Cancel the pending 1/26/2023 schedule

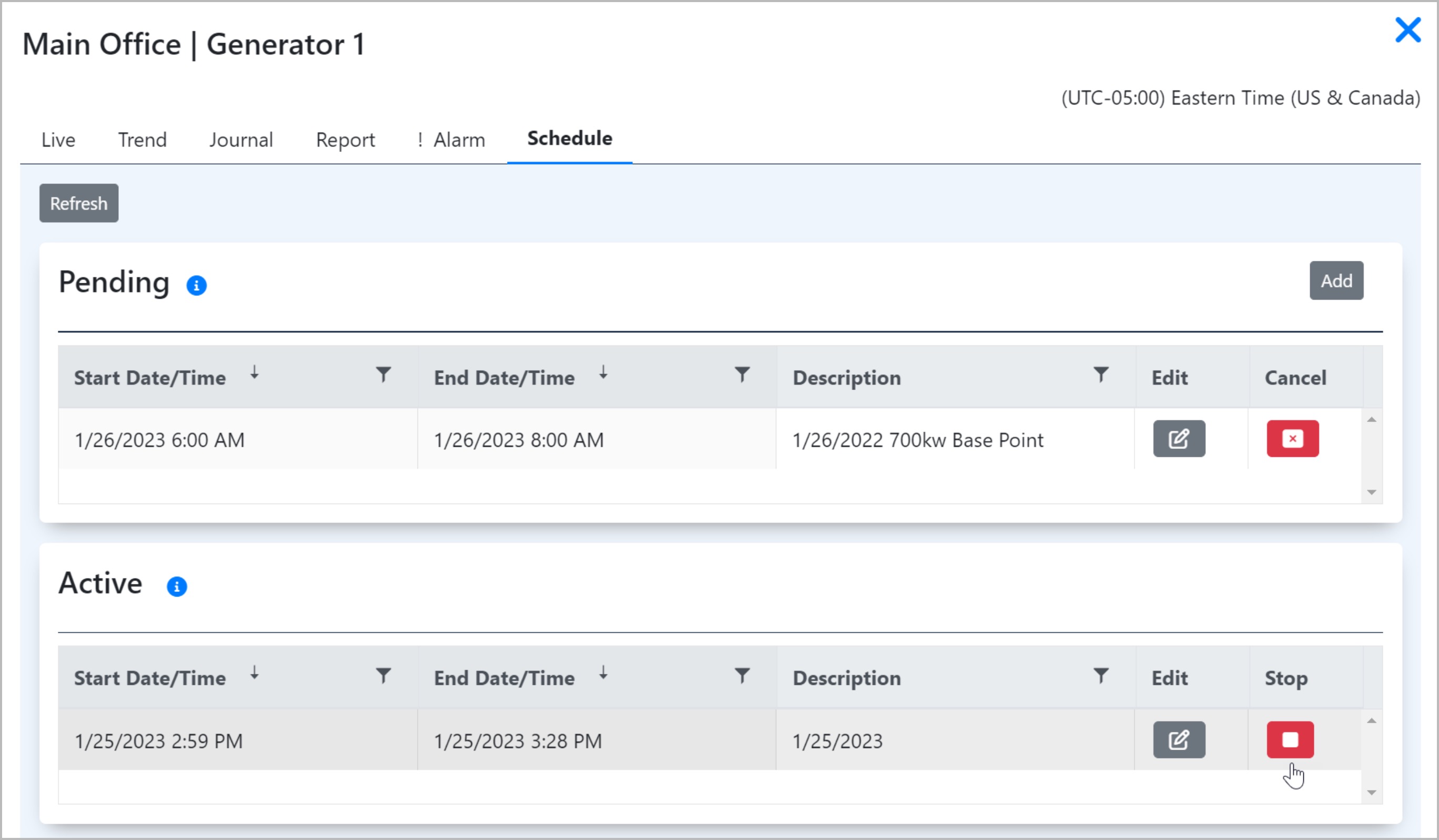1292,439
